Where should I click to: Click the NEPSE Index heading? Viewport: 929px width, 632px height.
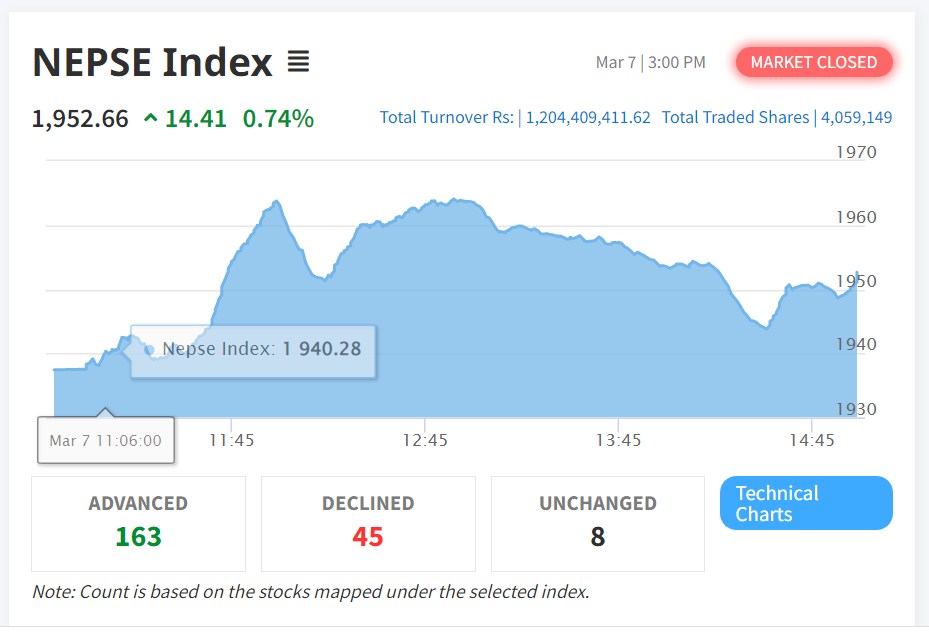[x=152, y=62]
